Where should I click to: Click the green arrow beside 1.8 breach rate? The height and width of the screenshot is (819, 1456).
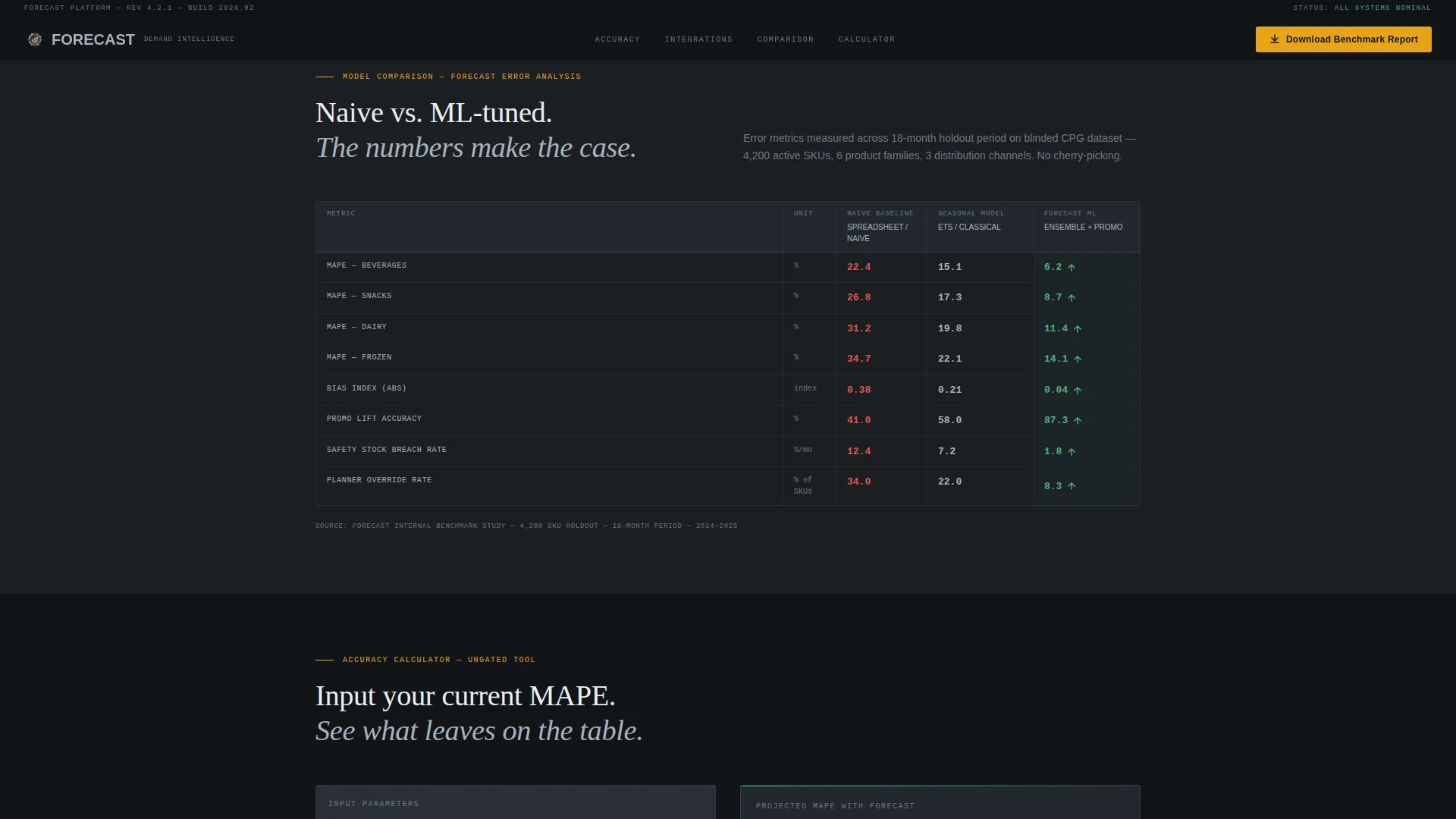click(x=1072, y=452)
